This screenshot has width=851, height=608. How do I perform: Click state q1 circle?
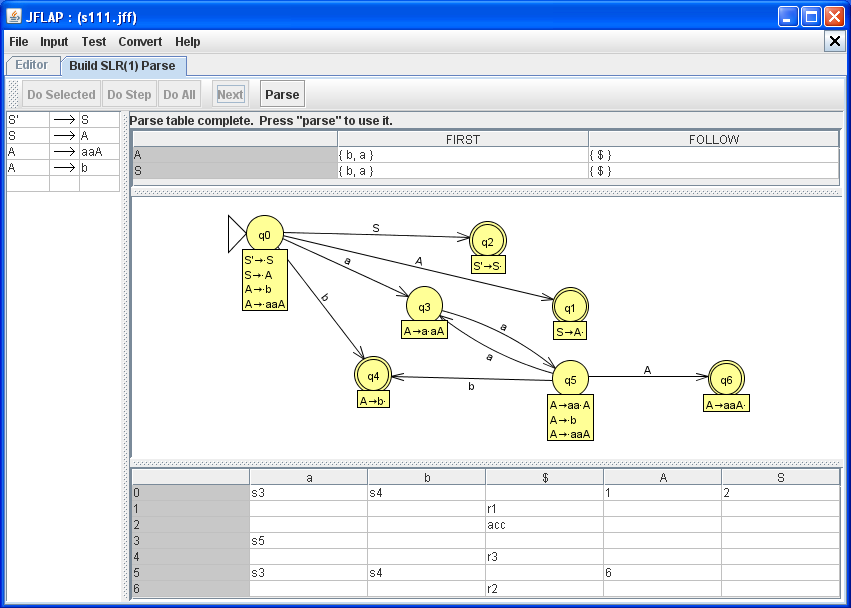pyautogui.click(x=570, y=306)
